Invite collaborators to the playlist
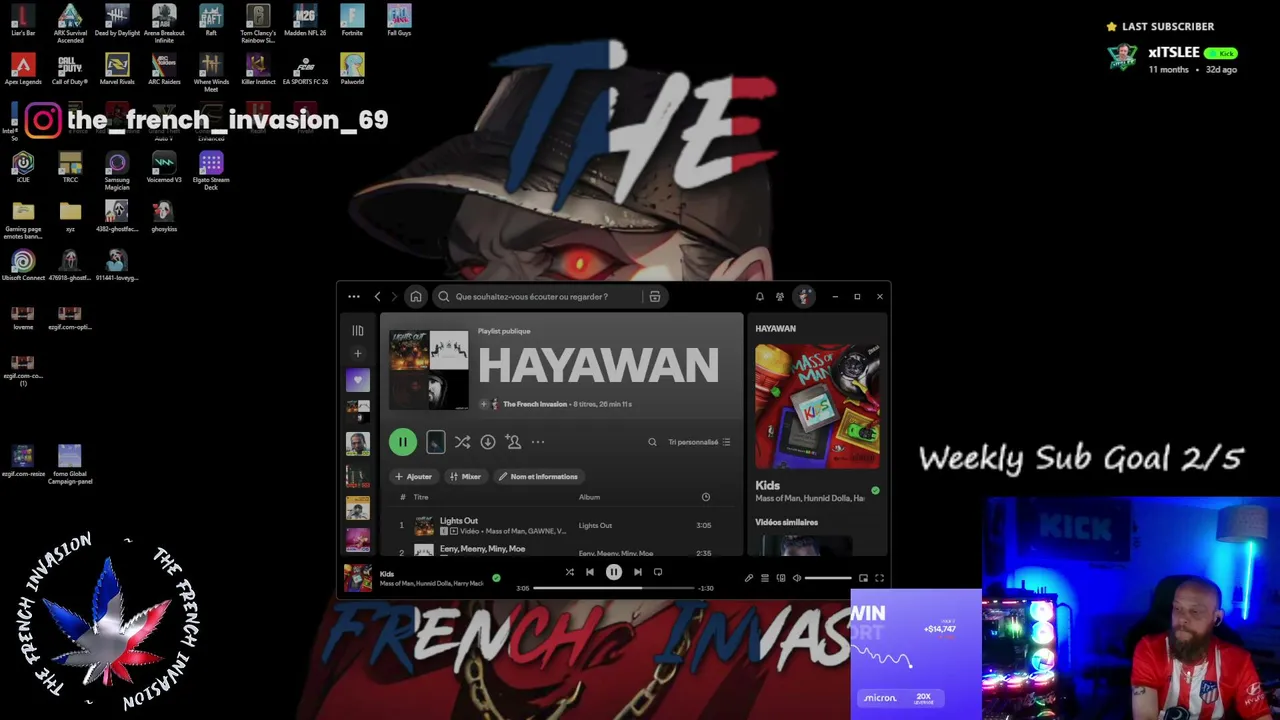 [x=513, y=442]
